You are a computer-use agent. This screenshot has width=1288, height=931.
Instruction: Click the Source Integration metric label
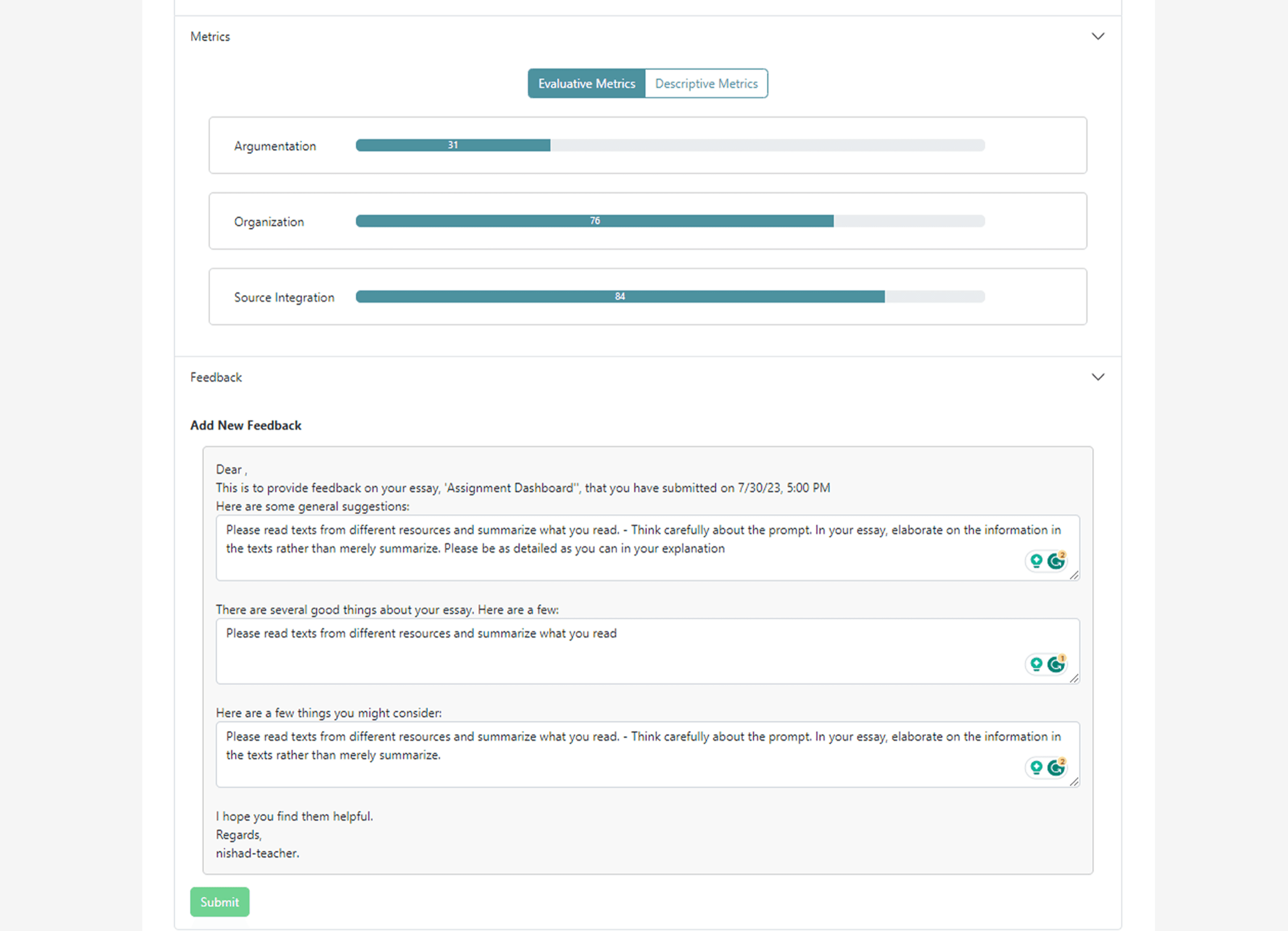click(284, 297)
